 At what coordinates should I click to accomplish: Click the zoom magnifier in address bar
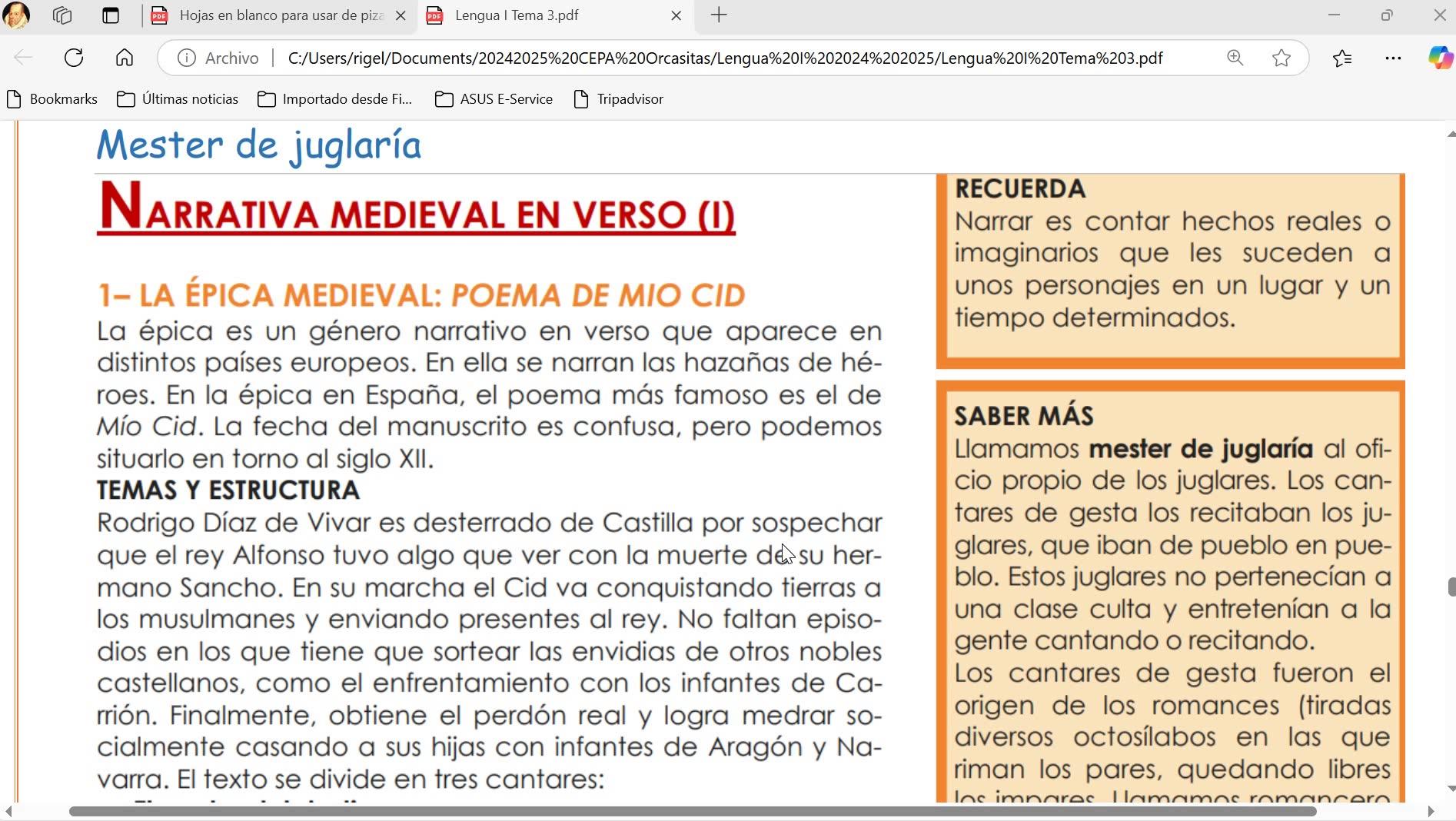pyautogui.click(x=1235, y=58)
